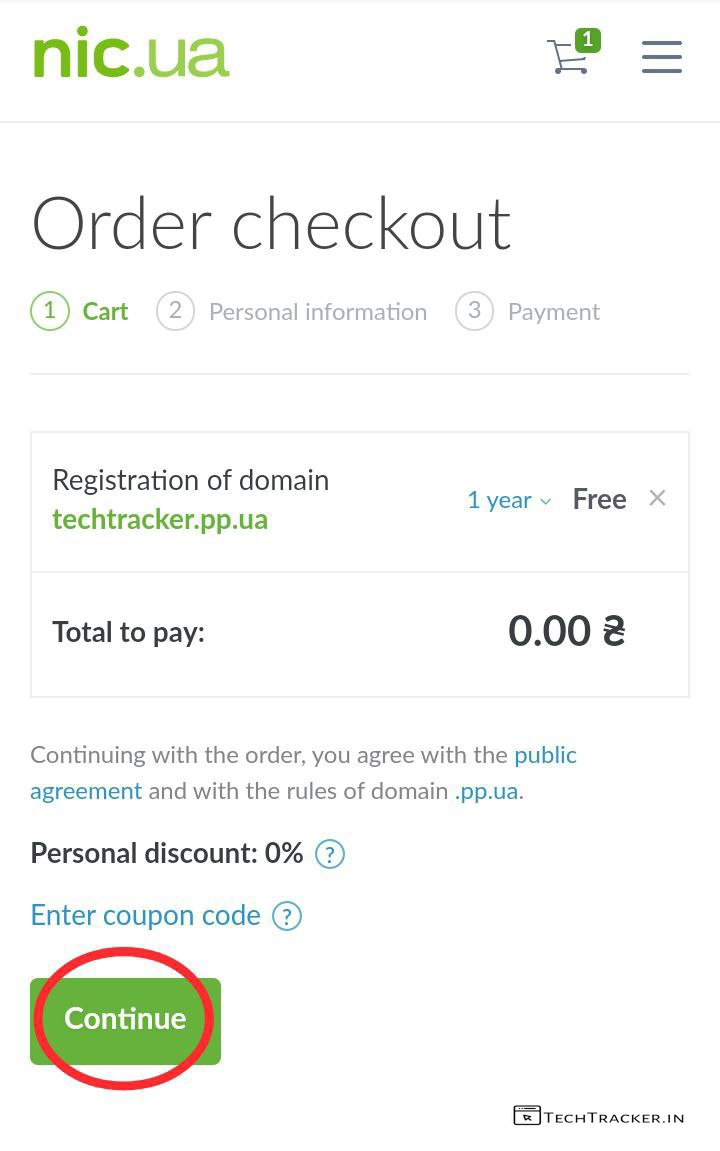The width and height of the screenshot is (720, 1151).
Task: Open the hamburger navigation menu
Action: point(661,57)
